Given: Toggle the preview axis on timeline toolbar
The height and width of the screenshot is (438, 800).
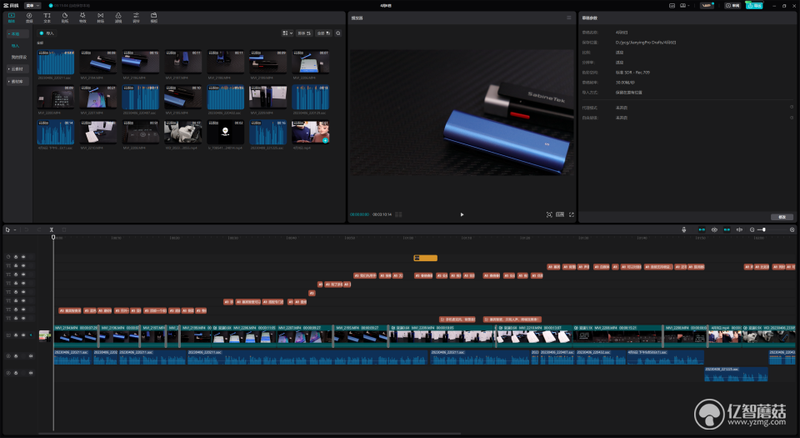Looking at the screenshot, I should (739, 230).
